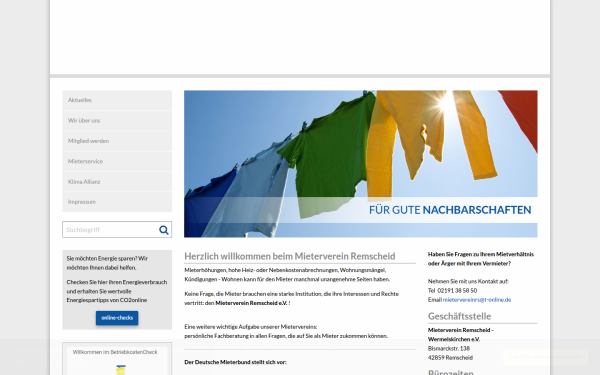The width and height of the screenshot is (600, 375).
Task: Click the bold text Mieterverein Remscheid e.V.
Action: (251, 303)
